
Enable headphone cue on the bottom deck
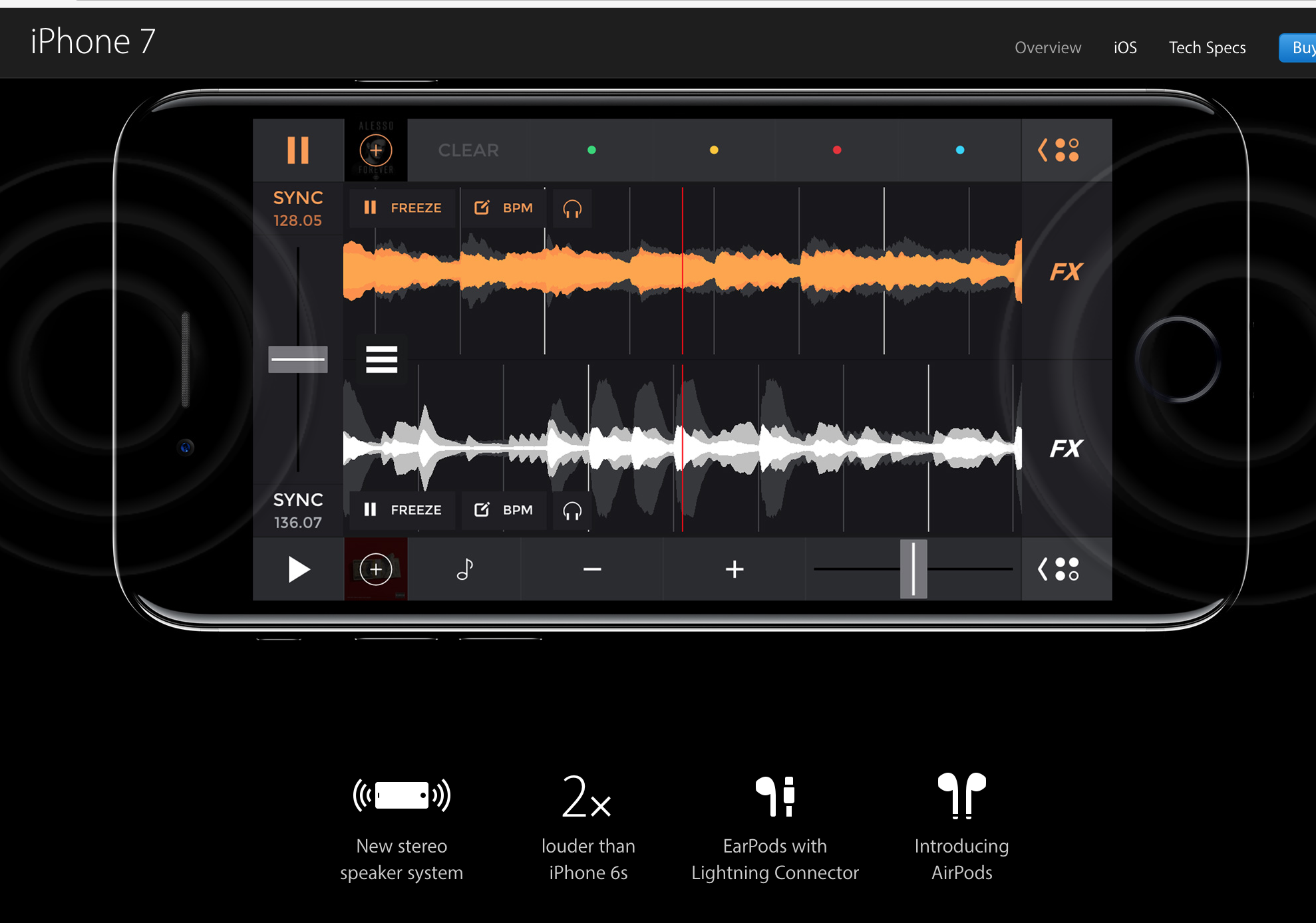572,511
